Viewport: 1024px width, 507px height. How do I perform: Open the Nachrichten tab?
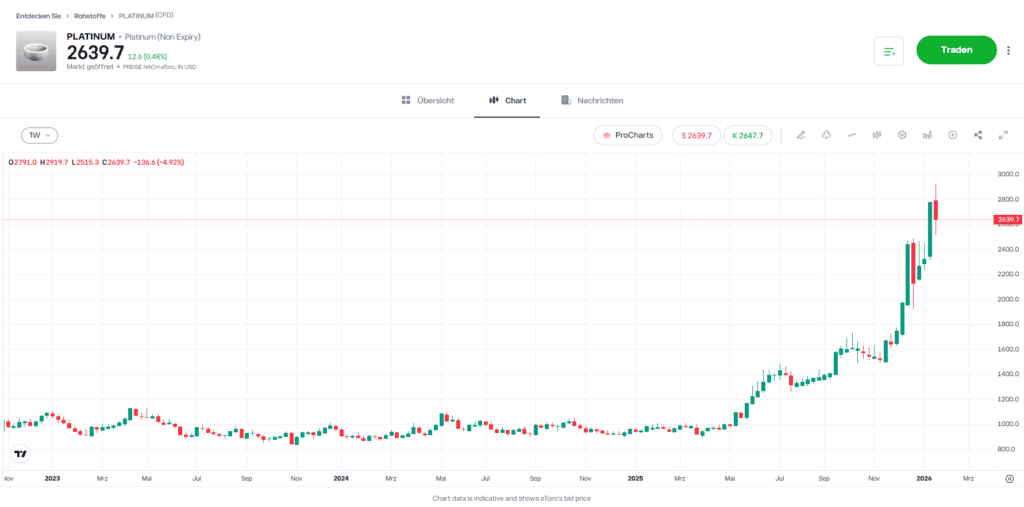[x=593, y=101]
